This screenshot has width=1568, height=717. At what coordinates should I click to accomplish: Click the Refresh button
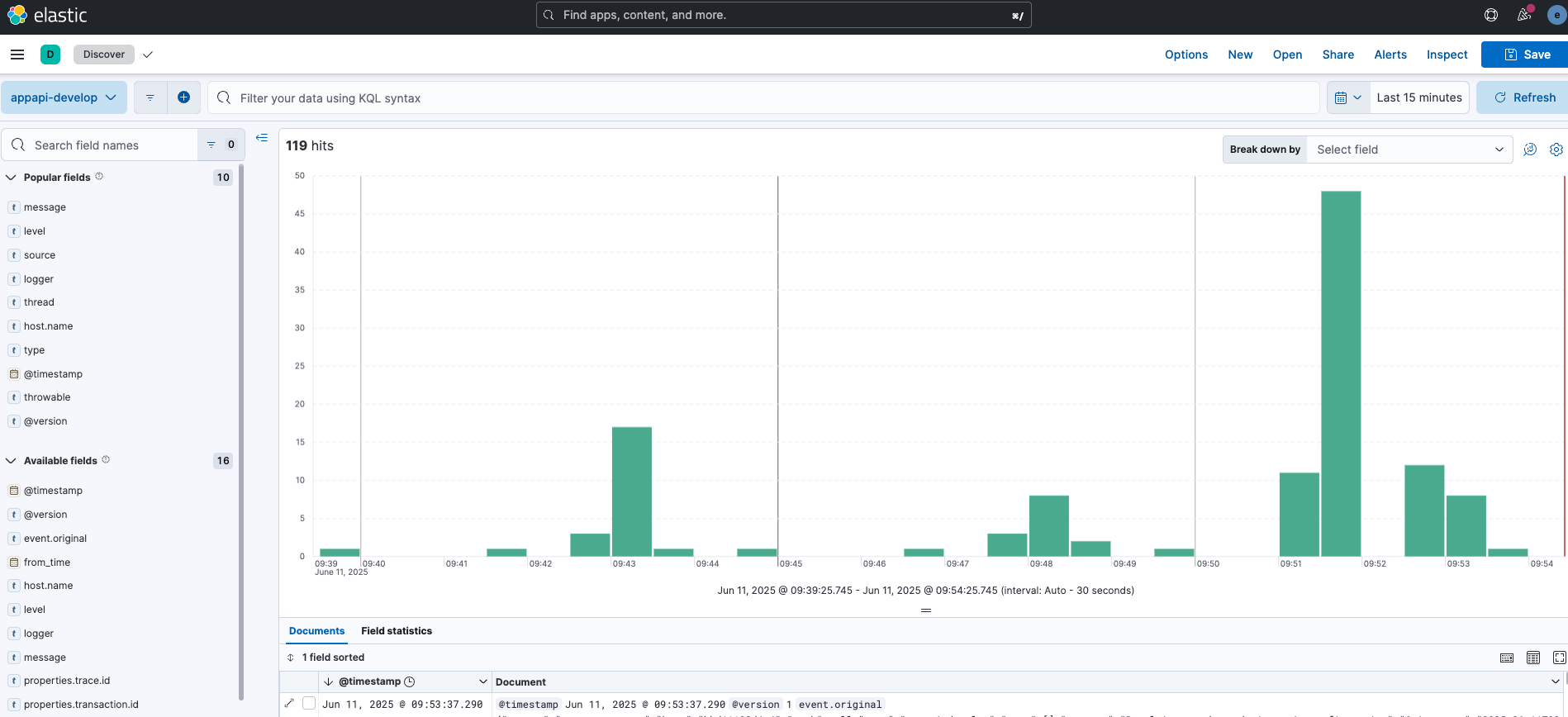(x=1523, y=97)
